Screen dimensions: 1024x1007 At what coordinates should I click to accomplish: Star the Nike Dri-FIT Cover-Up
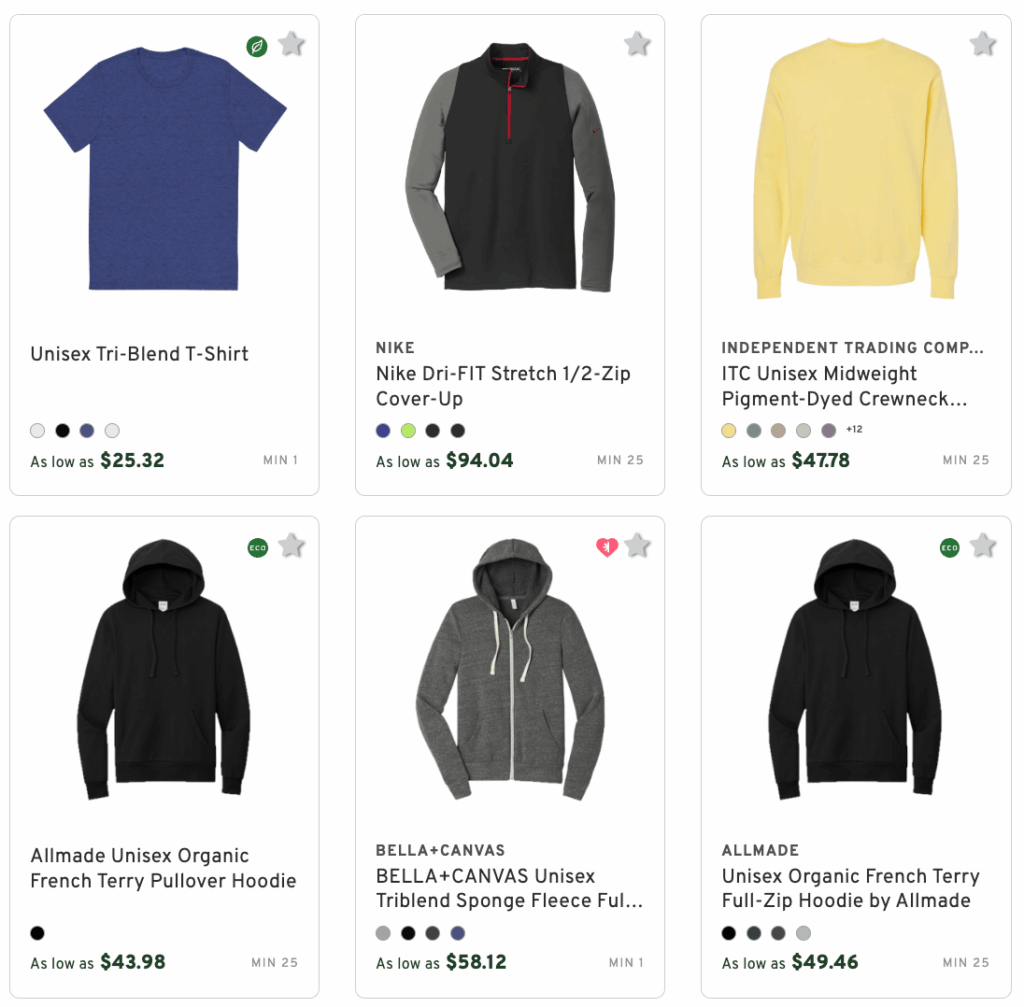(637, 44)
